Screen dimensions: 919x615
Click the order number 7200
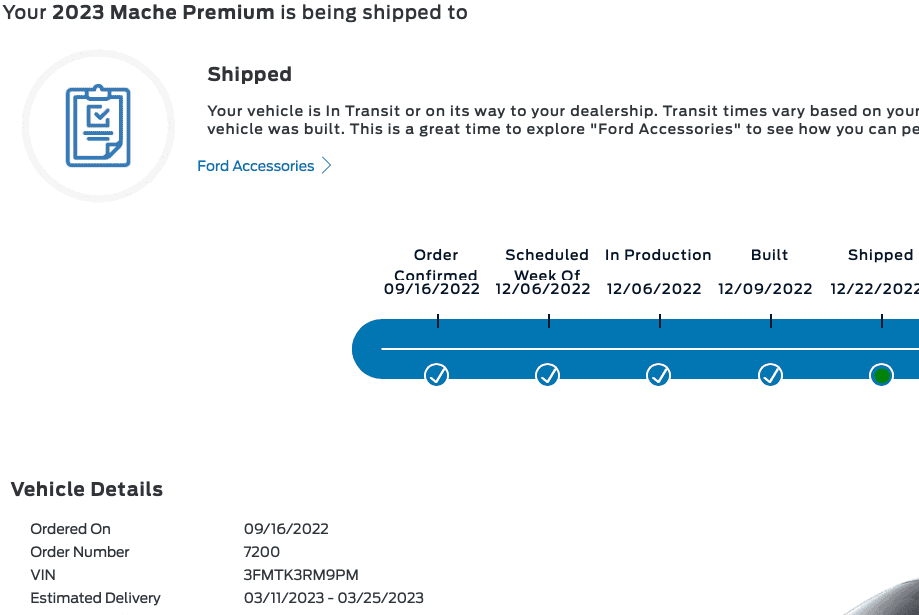262,552
